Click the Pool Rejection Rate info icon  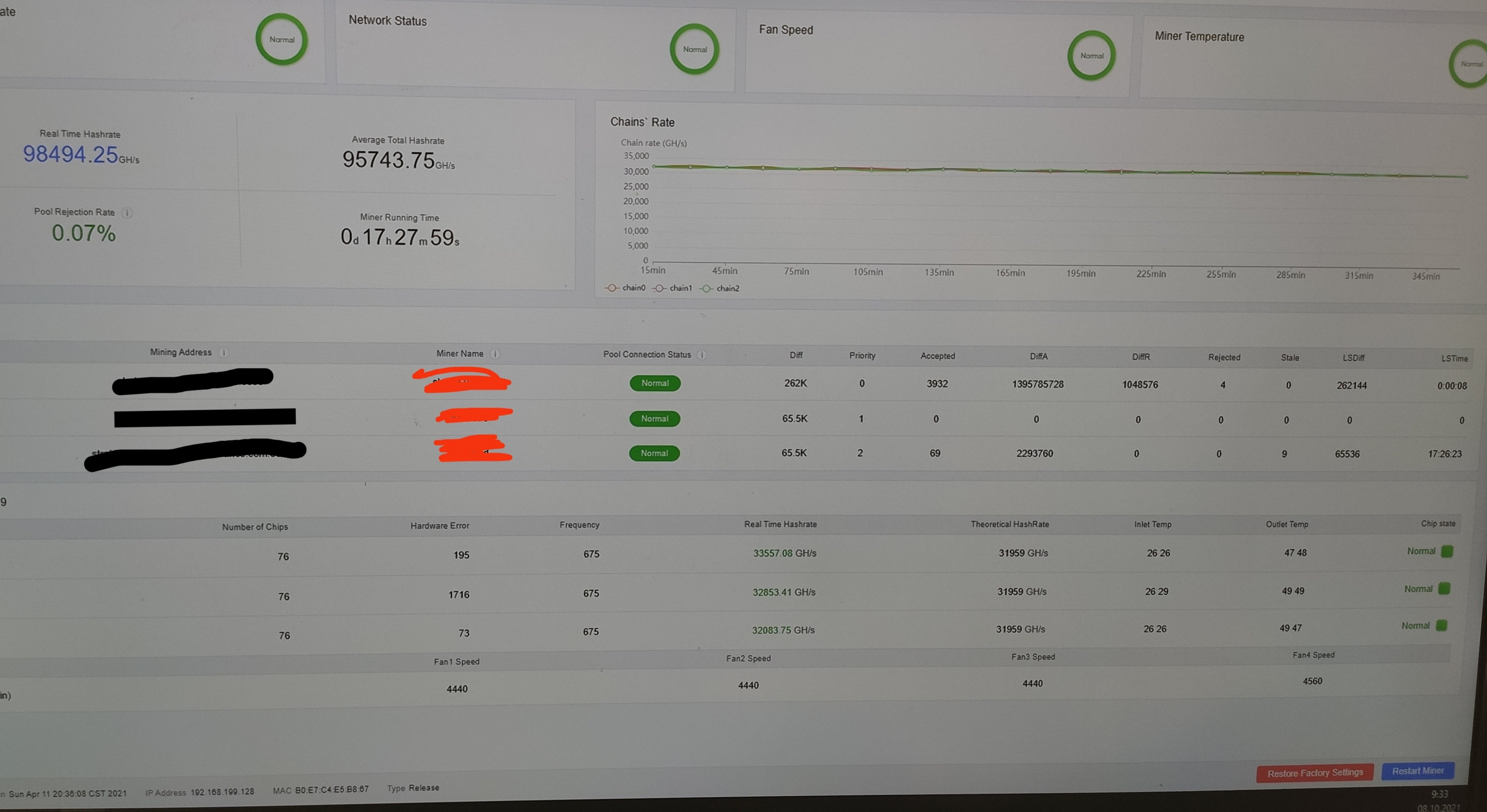[x=128, y=213]
